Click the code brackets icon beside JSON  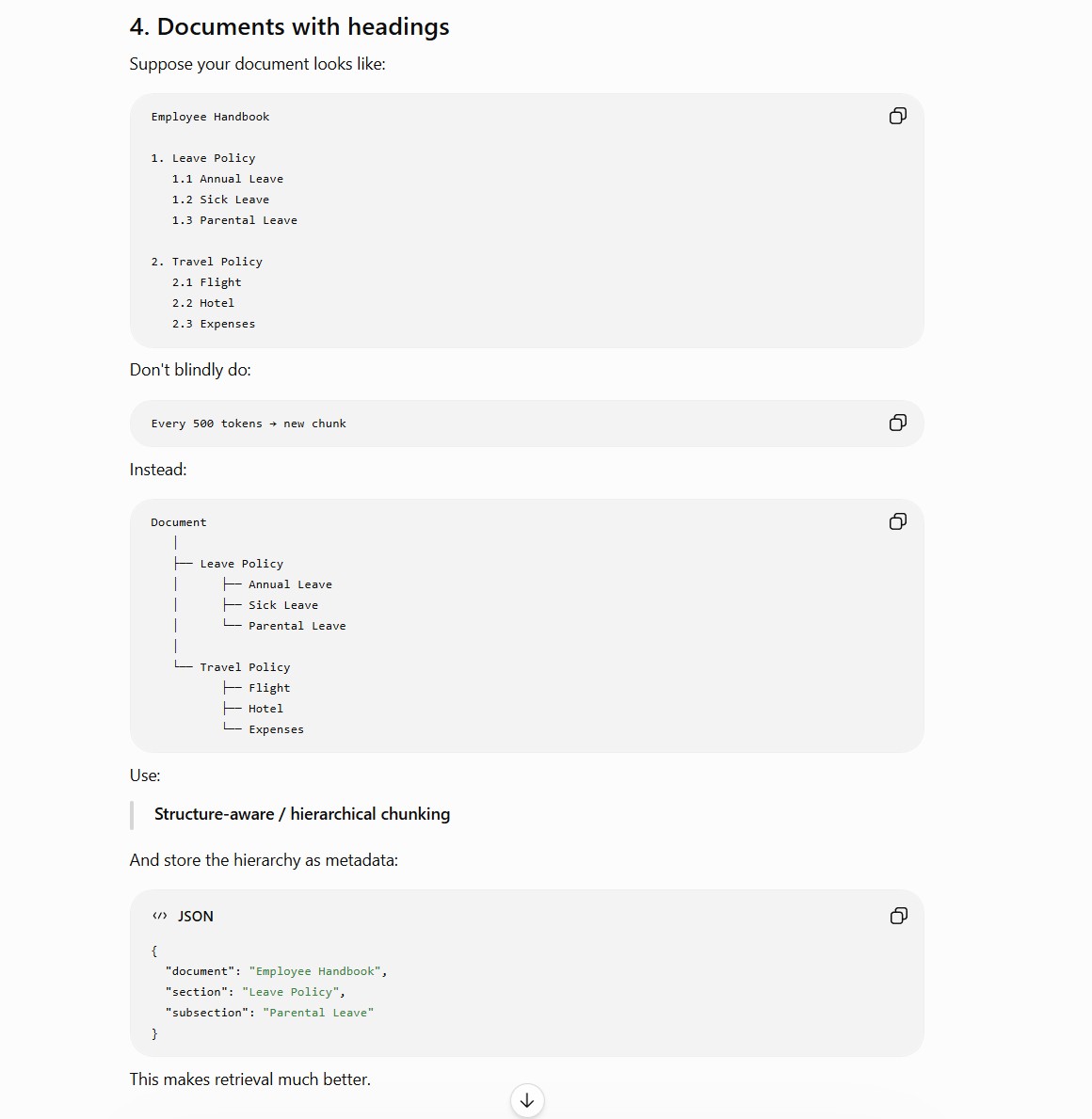(160, 916)
